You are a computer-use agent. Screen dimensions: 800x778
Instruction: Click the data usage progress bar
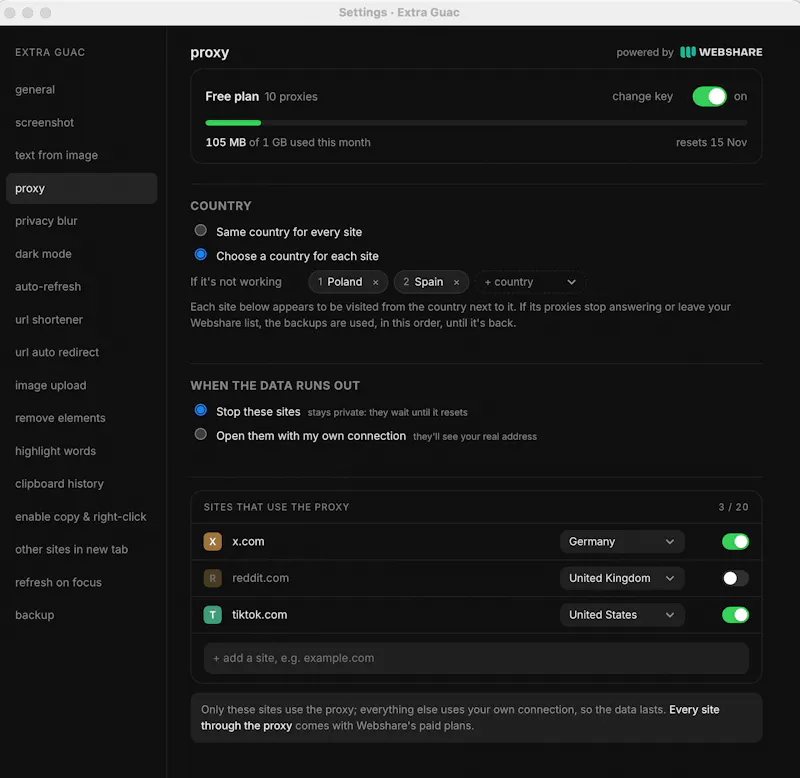476,123
